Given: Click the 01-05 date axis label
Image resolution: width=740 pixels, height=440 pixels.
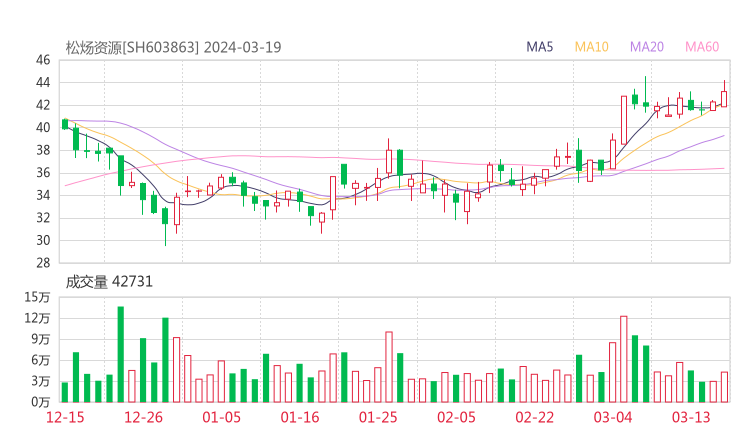Looking at the screenshot, I should (x=221, y=417).
